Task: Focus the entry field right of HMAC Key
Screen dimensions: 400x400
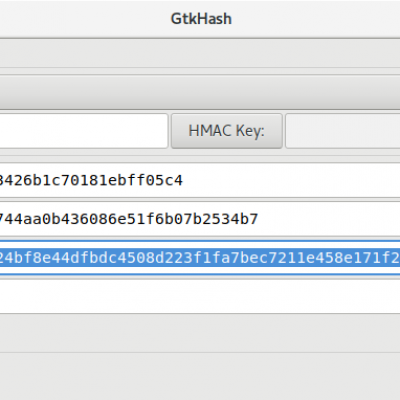Action: coord(343,131)
